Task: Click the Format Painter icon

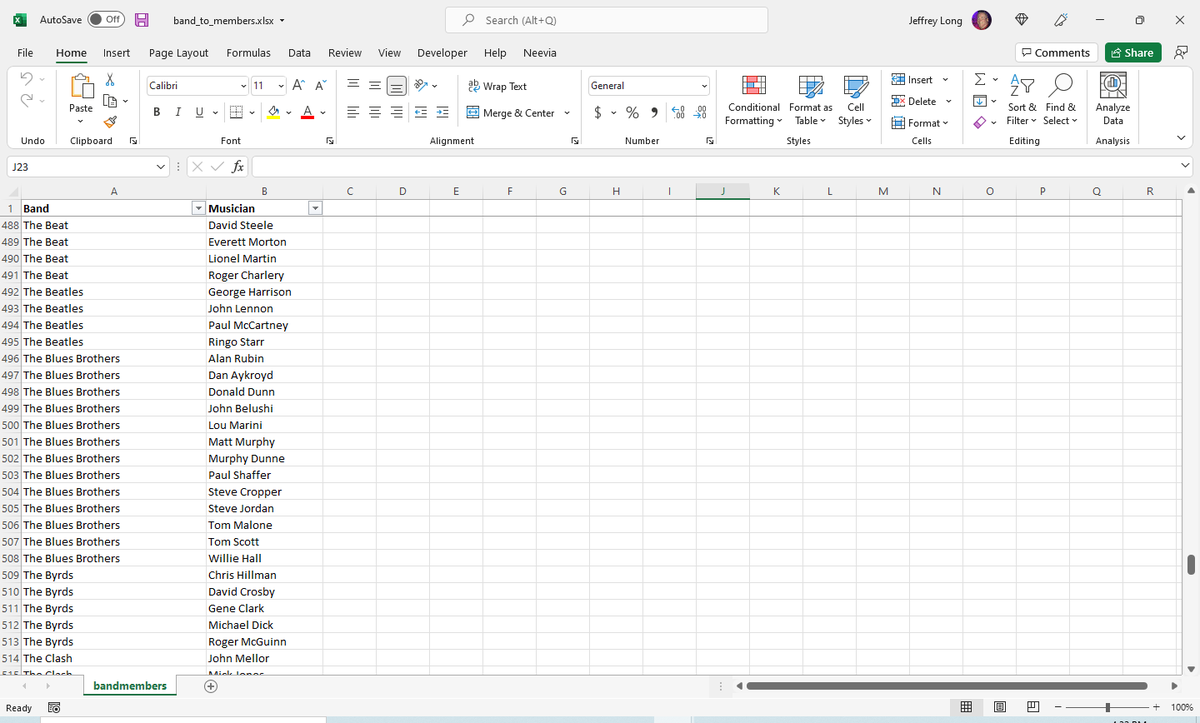Action: point(112,122)
